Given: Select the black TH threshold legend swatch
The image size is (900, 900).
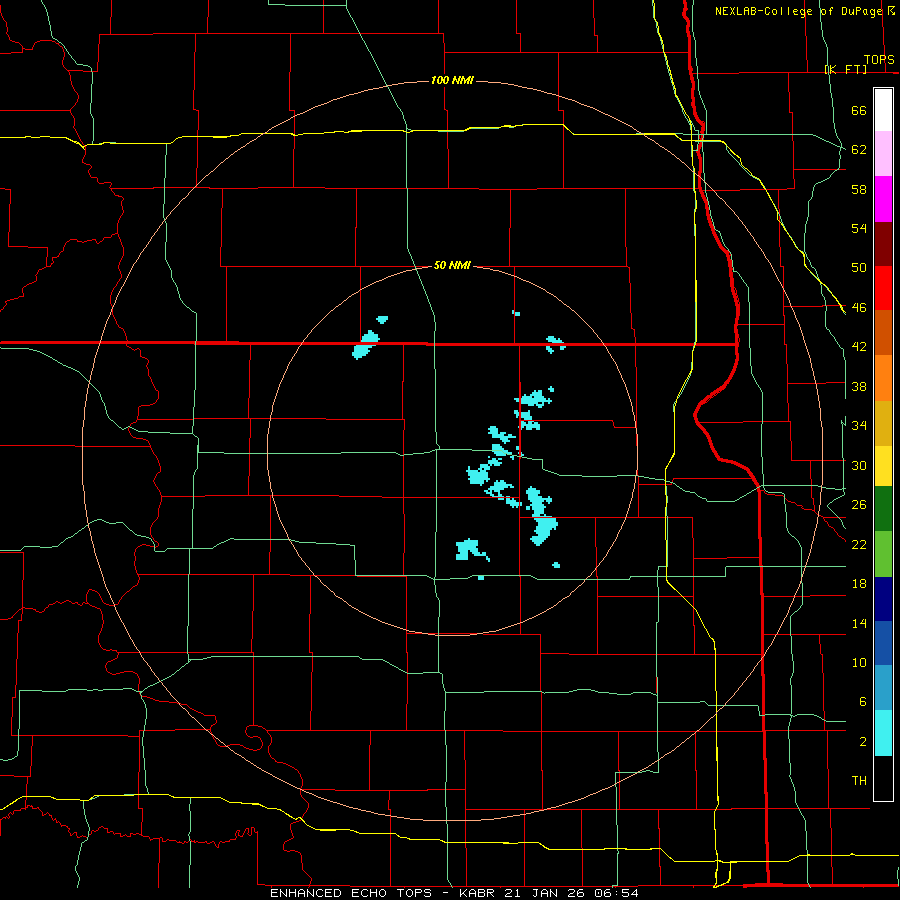Looking at the screenshot, I should [x=883, y=778].
